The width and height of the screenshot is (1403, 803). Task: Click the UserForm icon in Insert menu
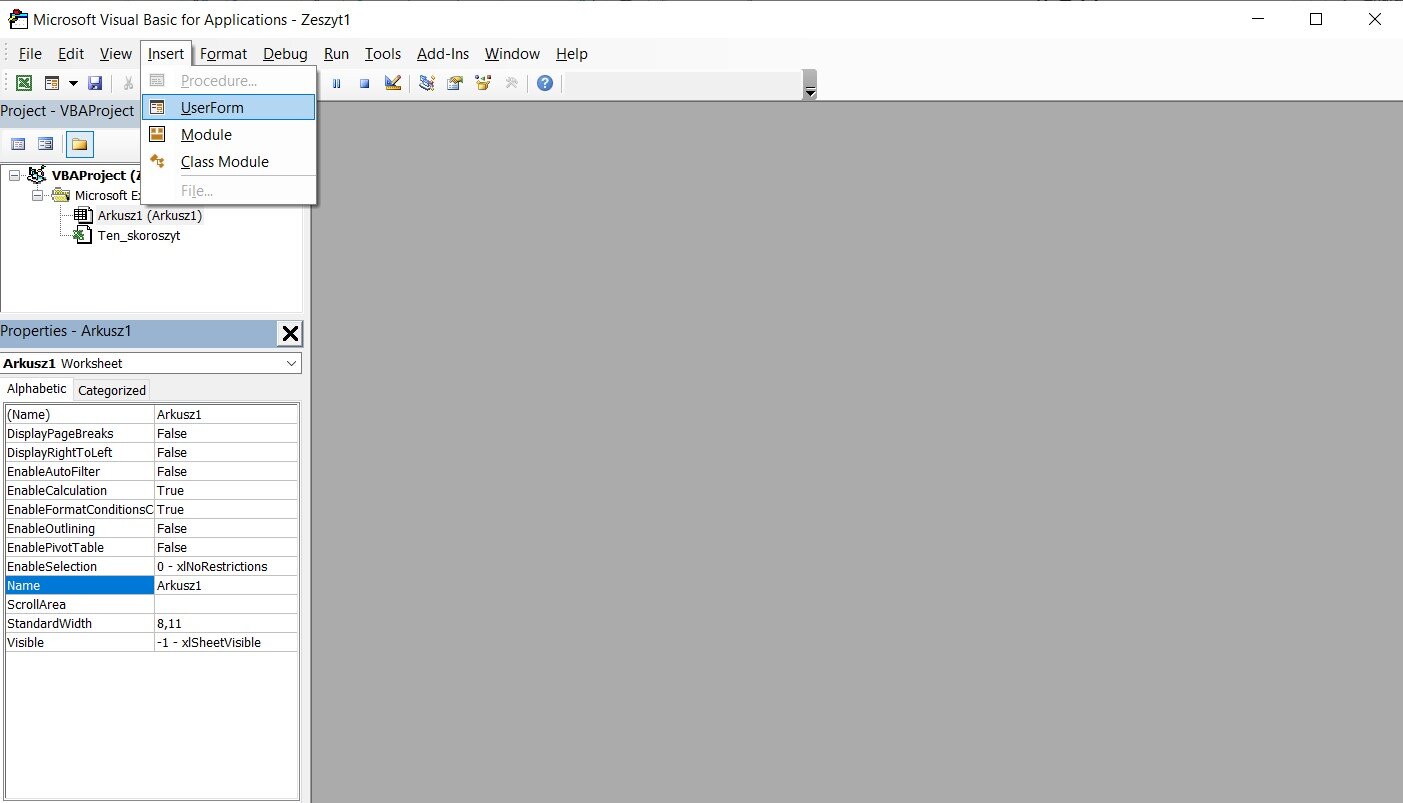point(158,107)
